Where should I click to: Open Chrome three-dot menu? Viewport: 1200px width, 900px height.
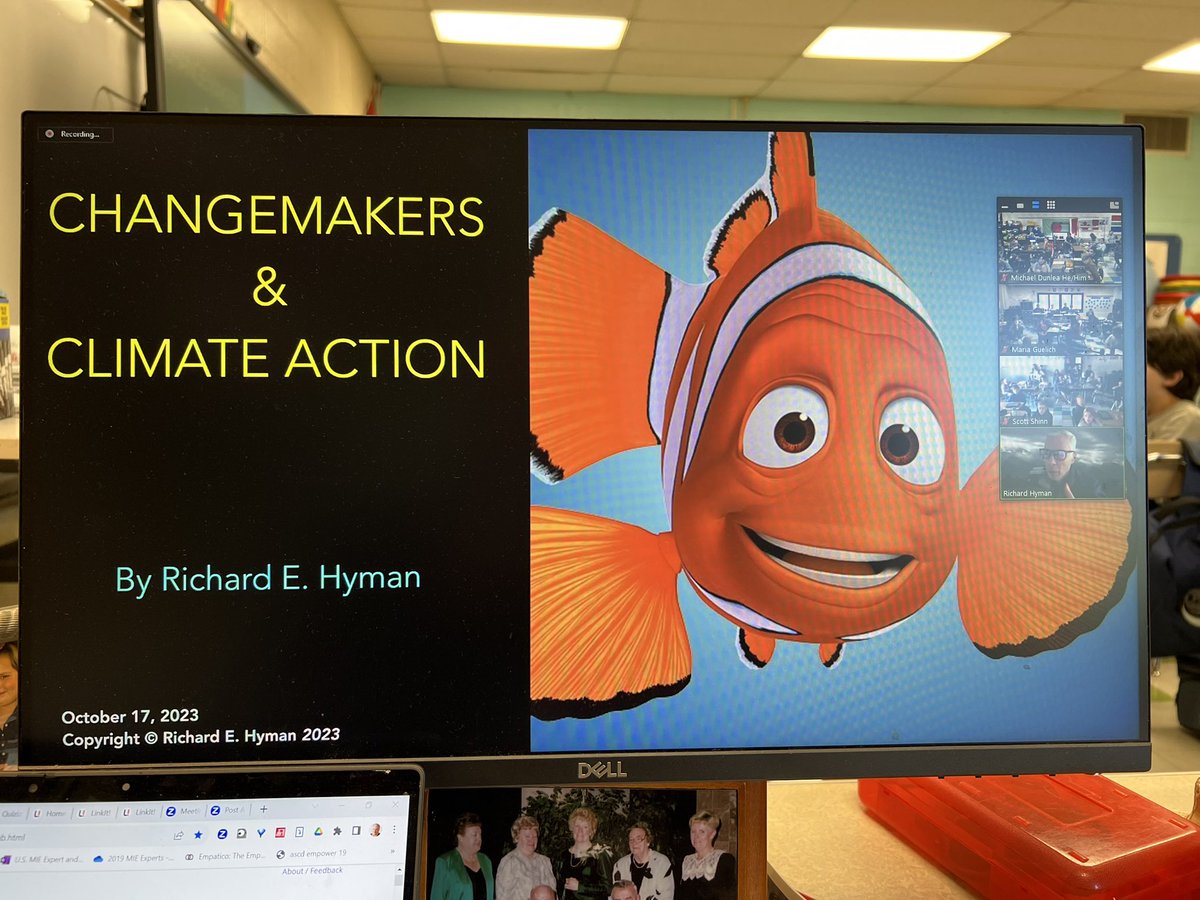[394, 829]
